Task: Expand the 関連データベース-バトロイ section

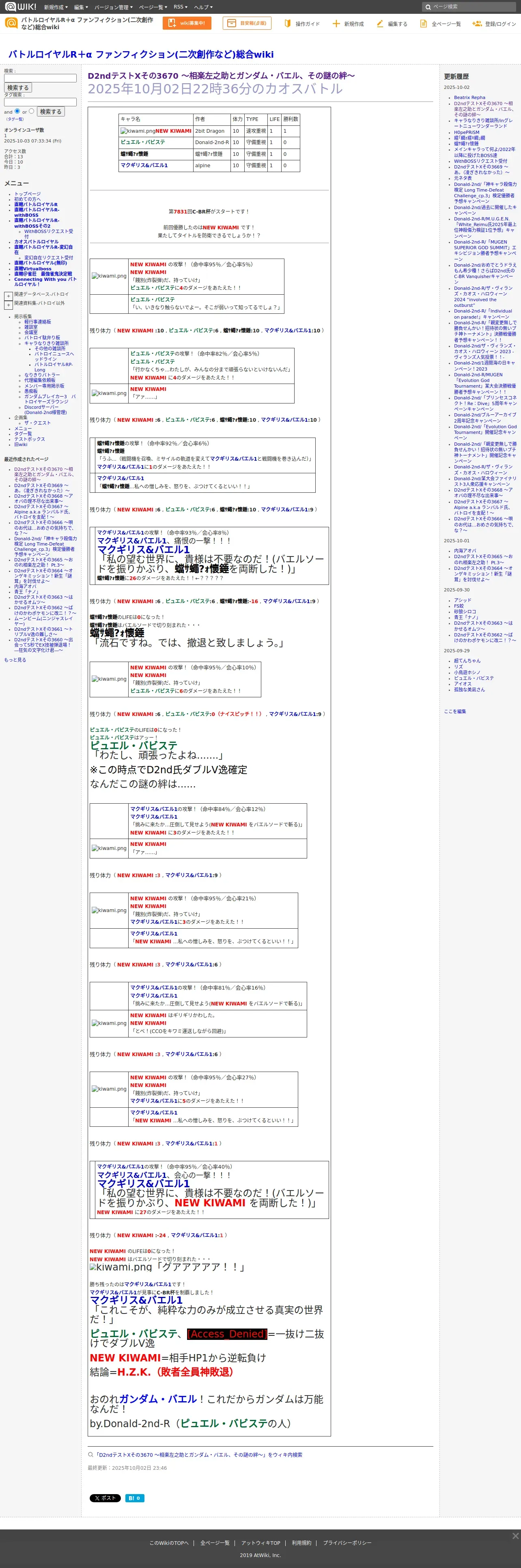Action: [x=9, y=296]
